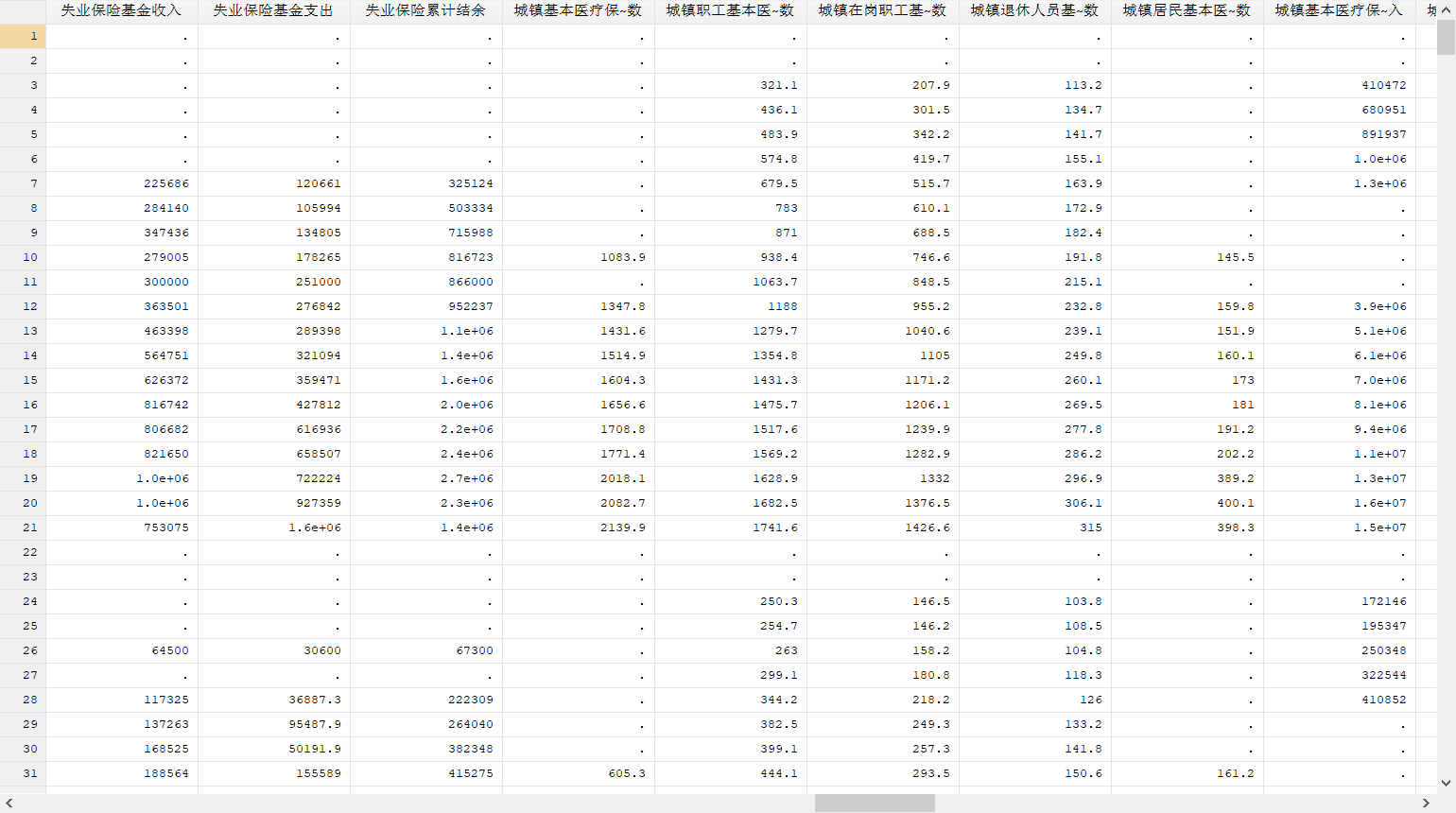
Task: Select column header 失业保险累计结余
Action: pyautogui.click(x=426, y=11)
